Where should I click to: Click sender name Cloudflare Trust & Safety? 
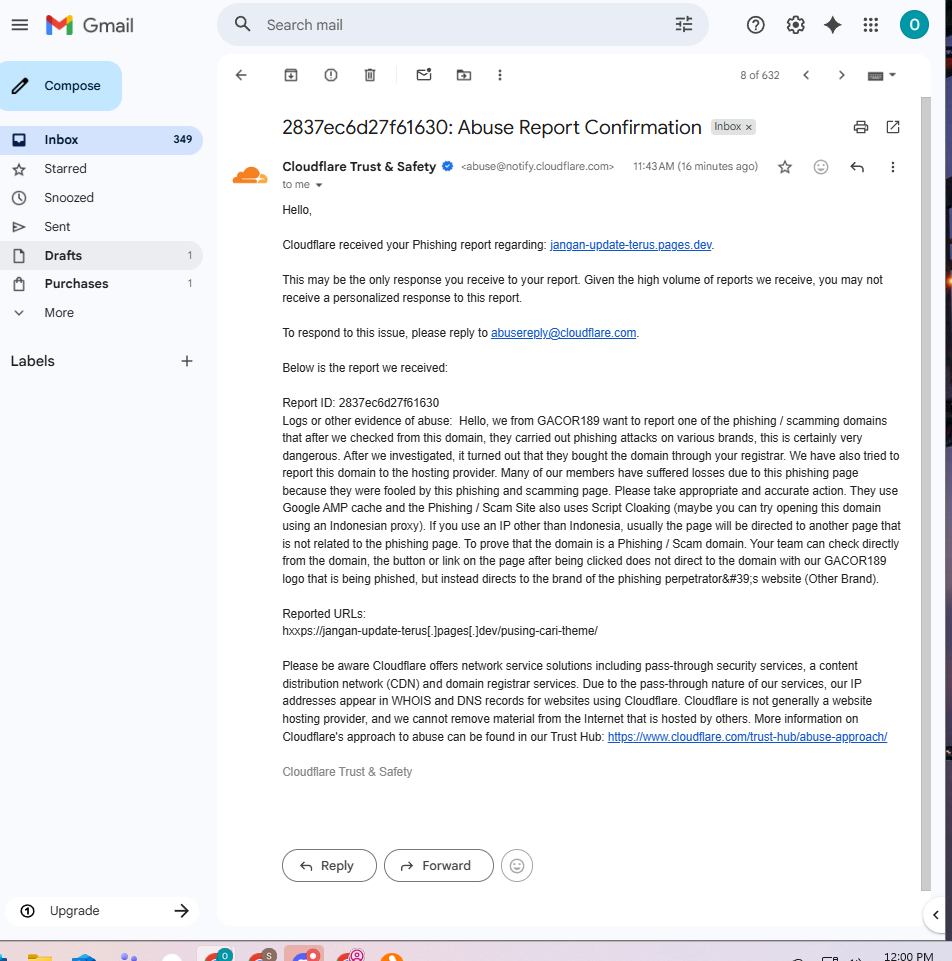[359, 166]
